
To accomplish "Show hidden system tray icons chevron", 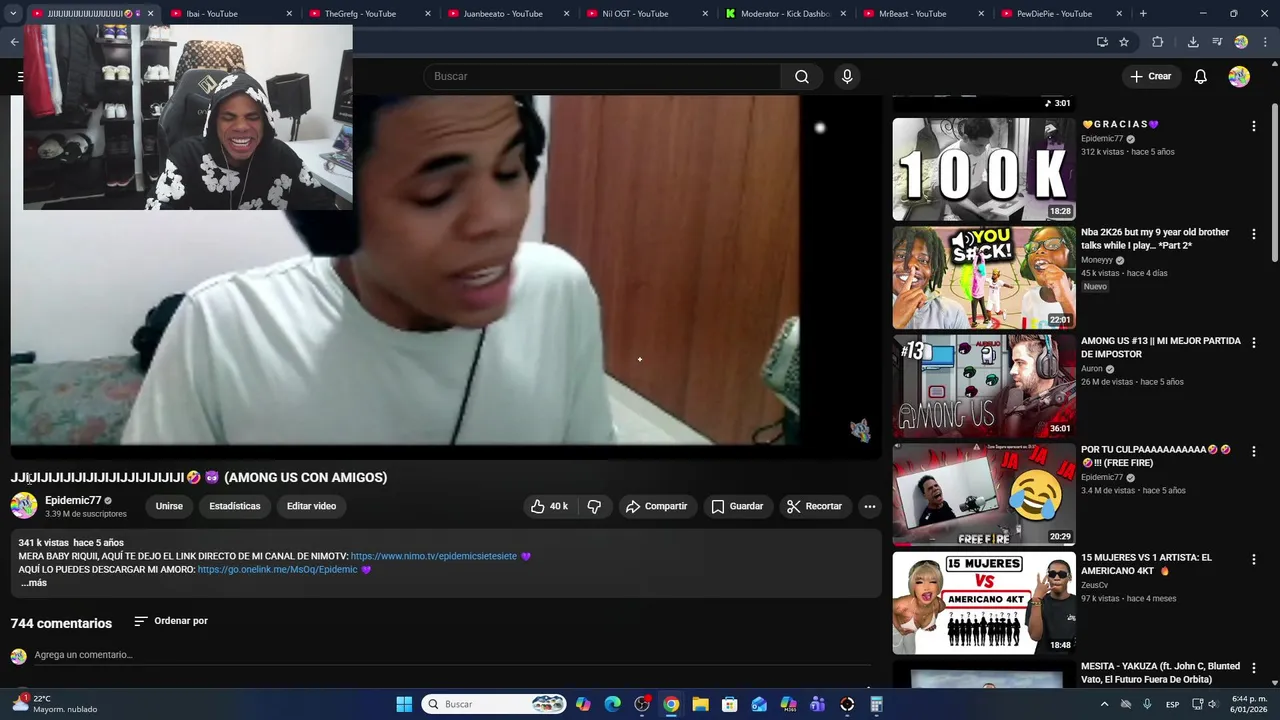I will 1104,704.
